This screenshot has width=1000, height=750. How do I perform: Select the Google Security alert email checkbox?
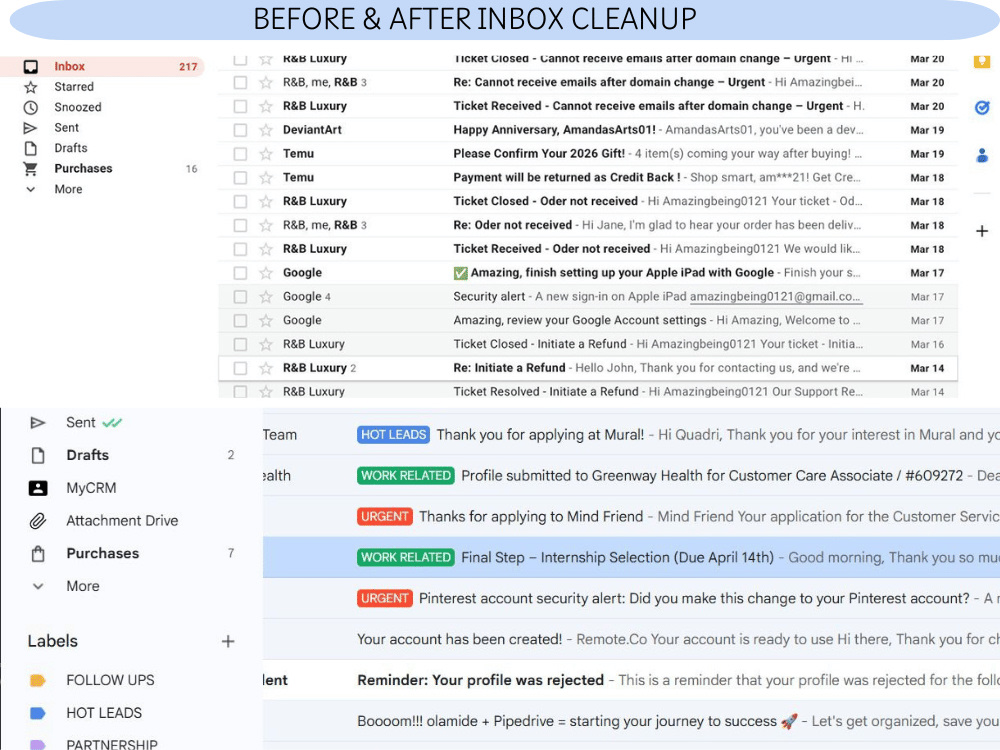coord(240,297)
